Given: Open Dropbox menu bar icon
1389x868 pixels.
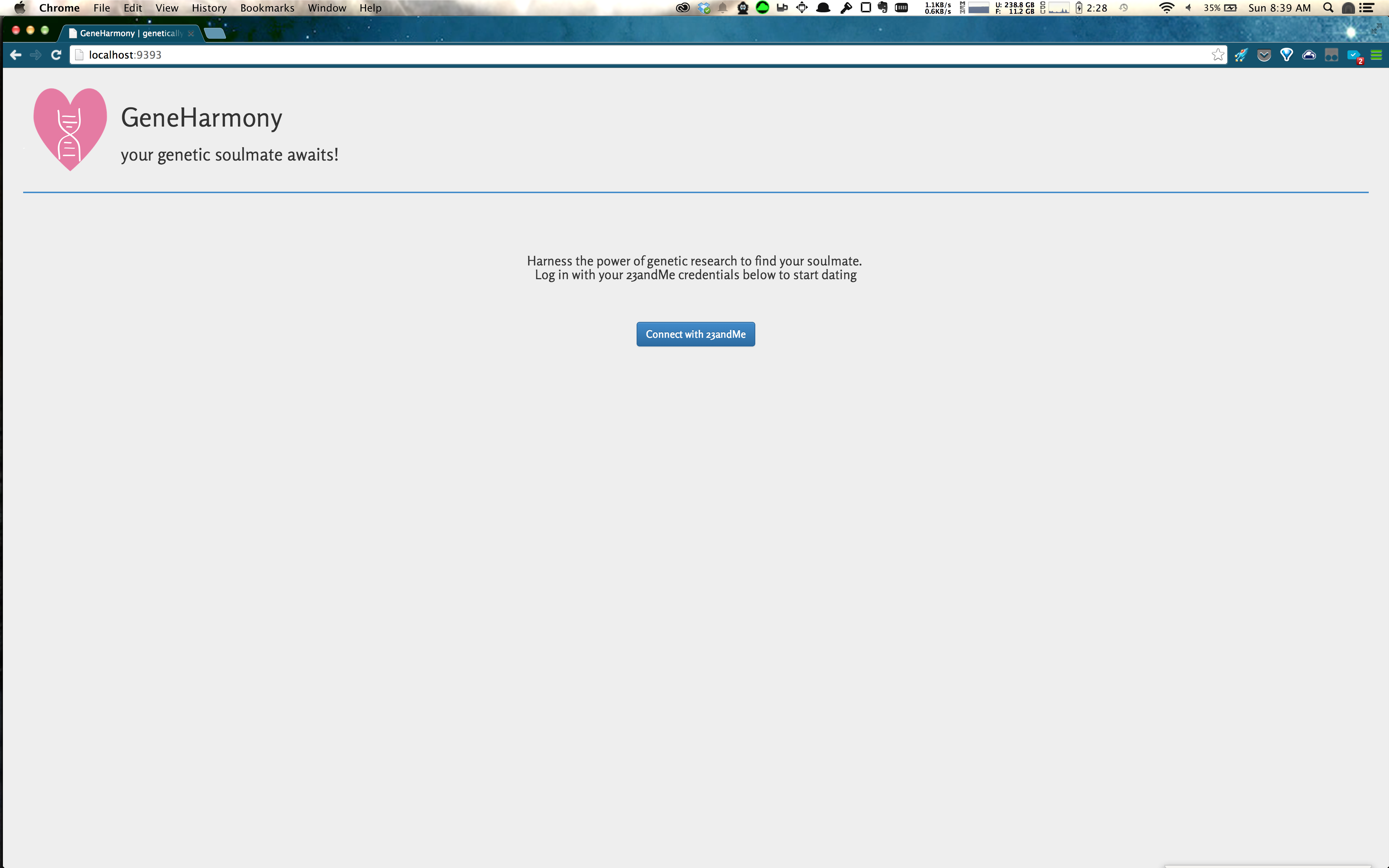Looking at the screenshot, I should pyautogui.click(x=704, y=8).
